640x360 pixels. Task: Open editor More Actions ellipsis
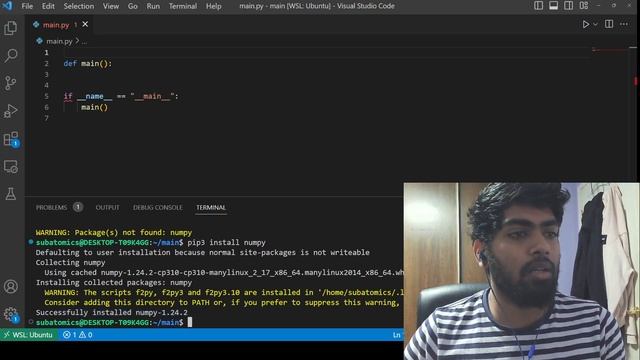(624, 24)
